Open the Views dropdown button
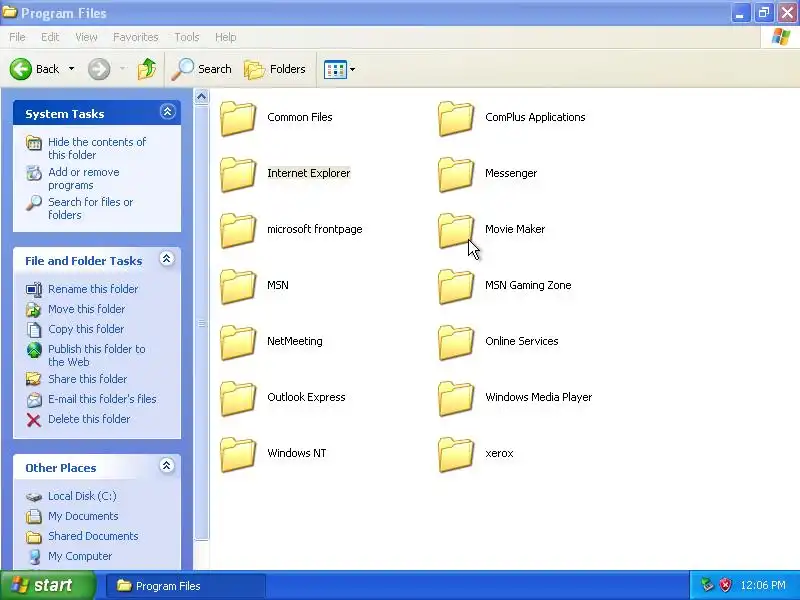 [x=339, y=69]
